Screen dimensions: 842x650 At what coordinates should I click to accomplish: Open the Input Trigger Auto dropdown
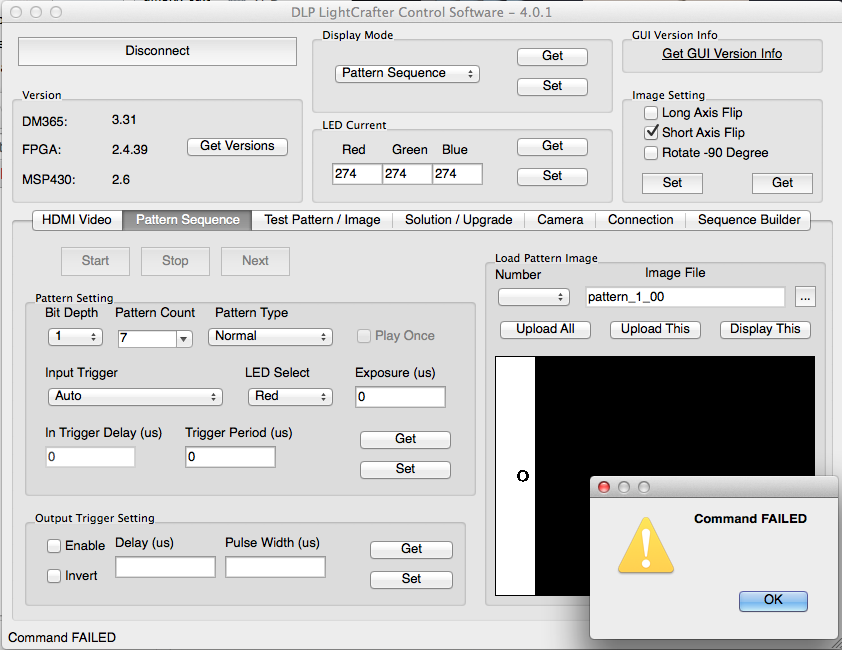click(x=135, y=396)
